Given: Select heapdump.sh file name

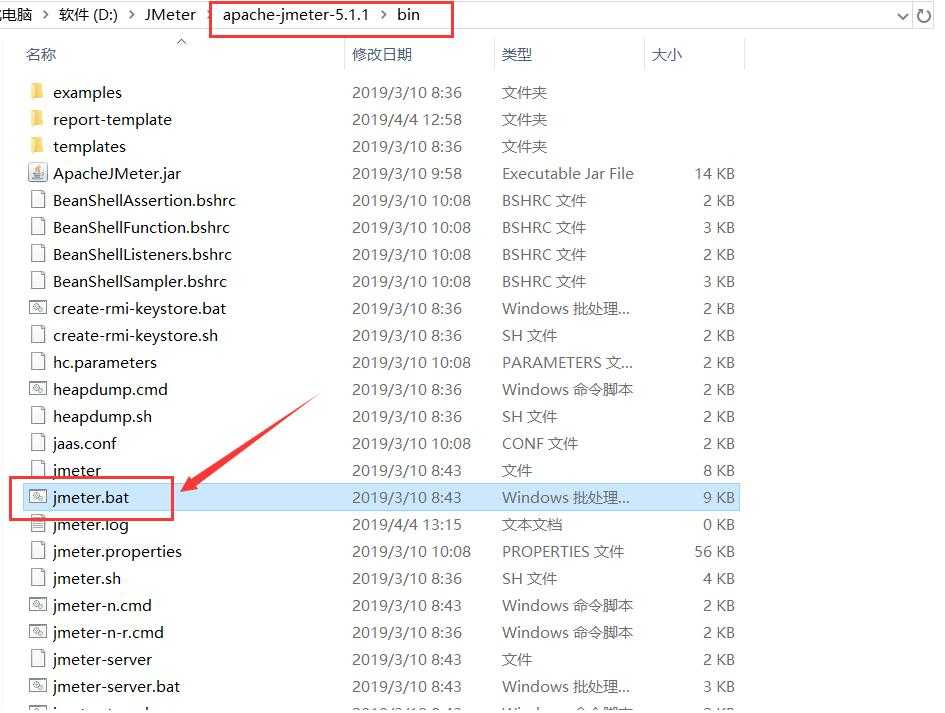Looking at the screenshot, I should pos(102,416).
